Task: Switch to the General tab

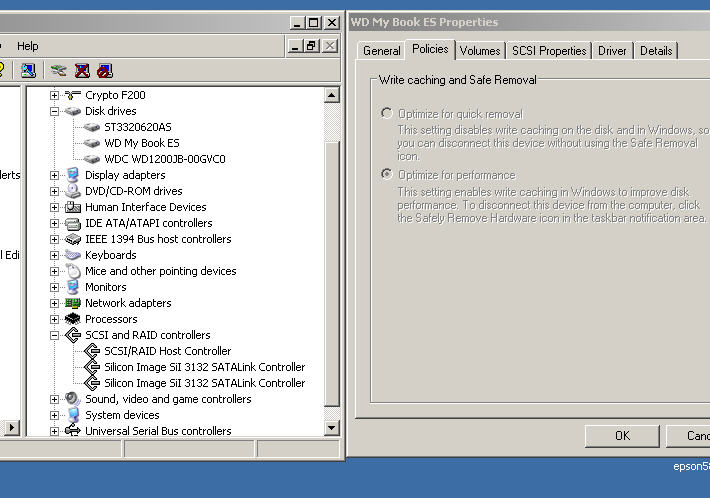Action: (x=382, y=51)
